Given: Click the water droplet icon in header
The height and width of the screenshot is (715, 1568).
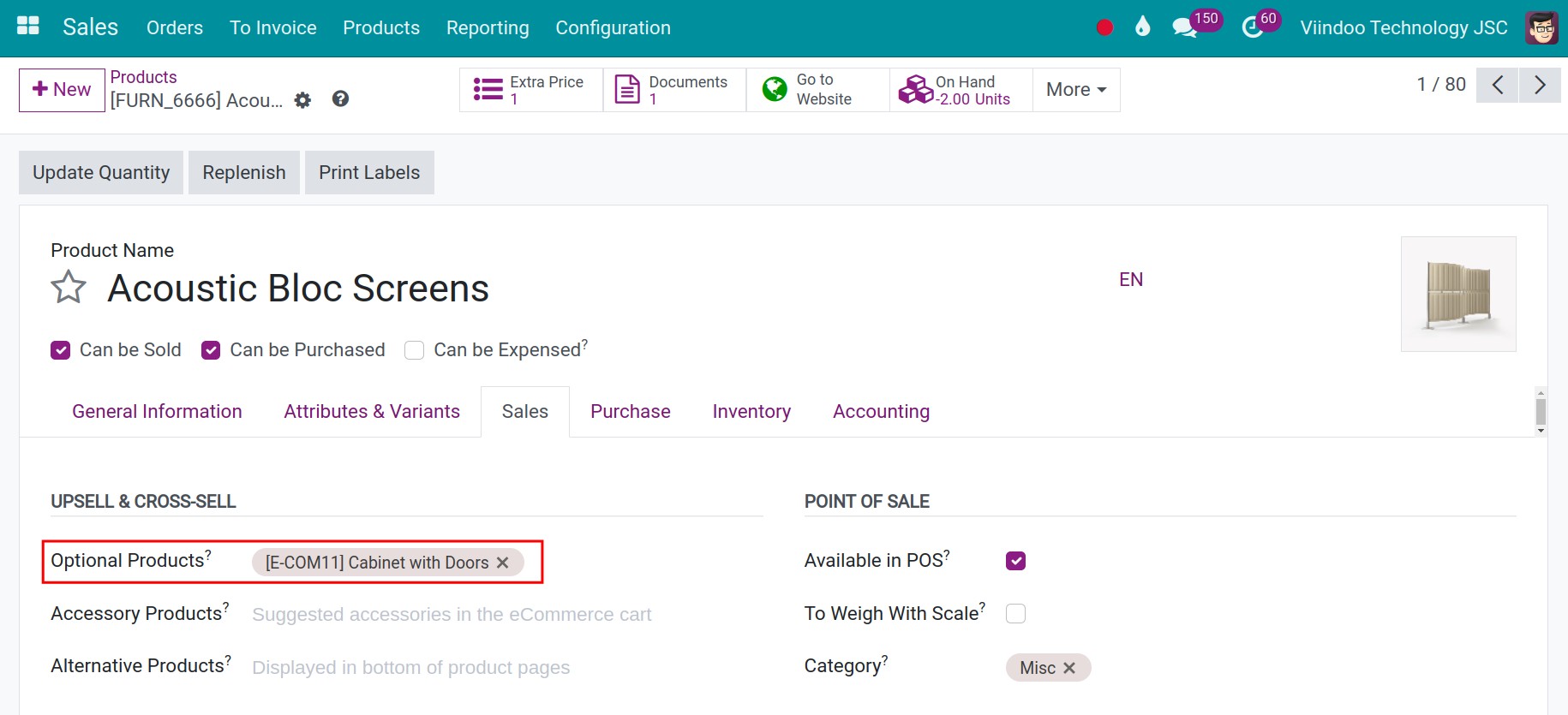Looking at the screenshot, I should [x=1142, y=27].
